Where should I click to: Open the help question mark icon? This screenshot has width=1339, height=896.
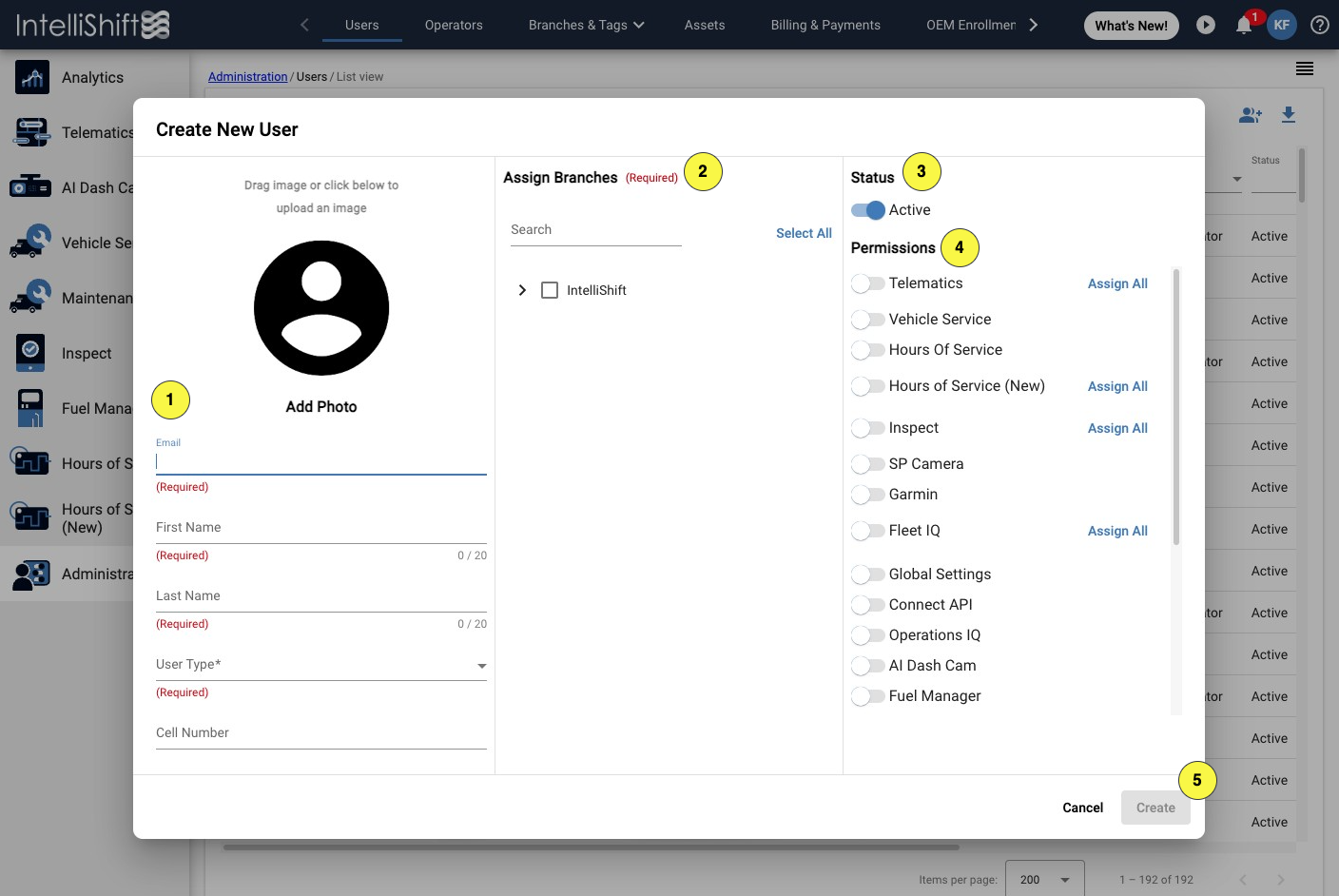coord(1320,25)
